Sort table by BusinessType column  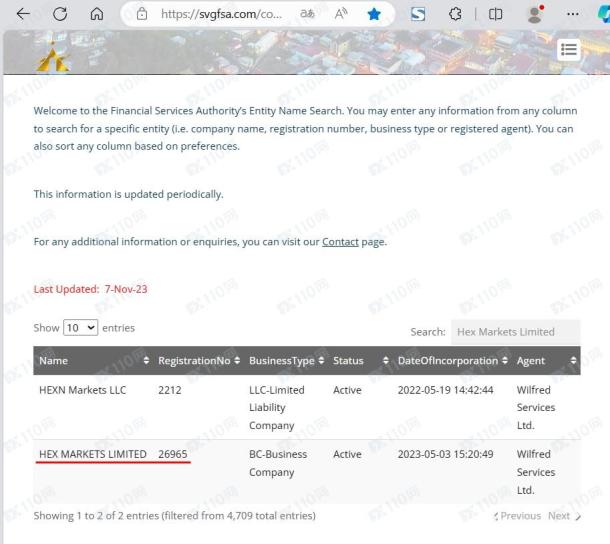(x=286, y=361)
